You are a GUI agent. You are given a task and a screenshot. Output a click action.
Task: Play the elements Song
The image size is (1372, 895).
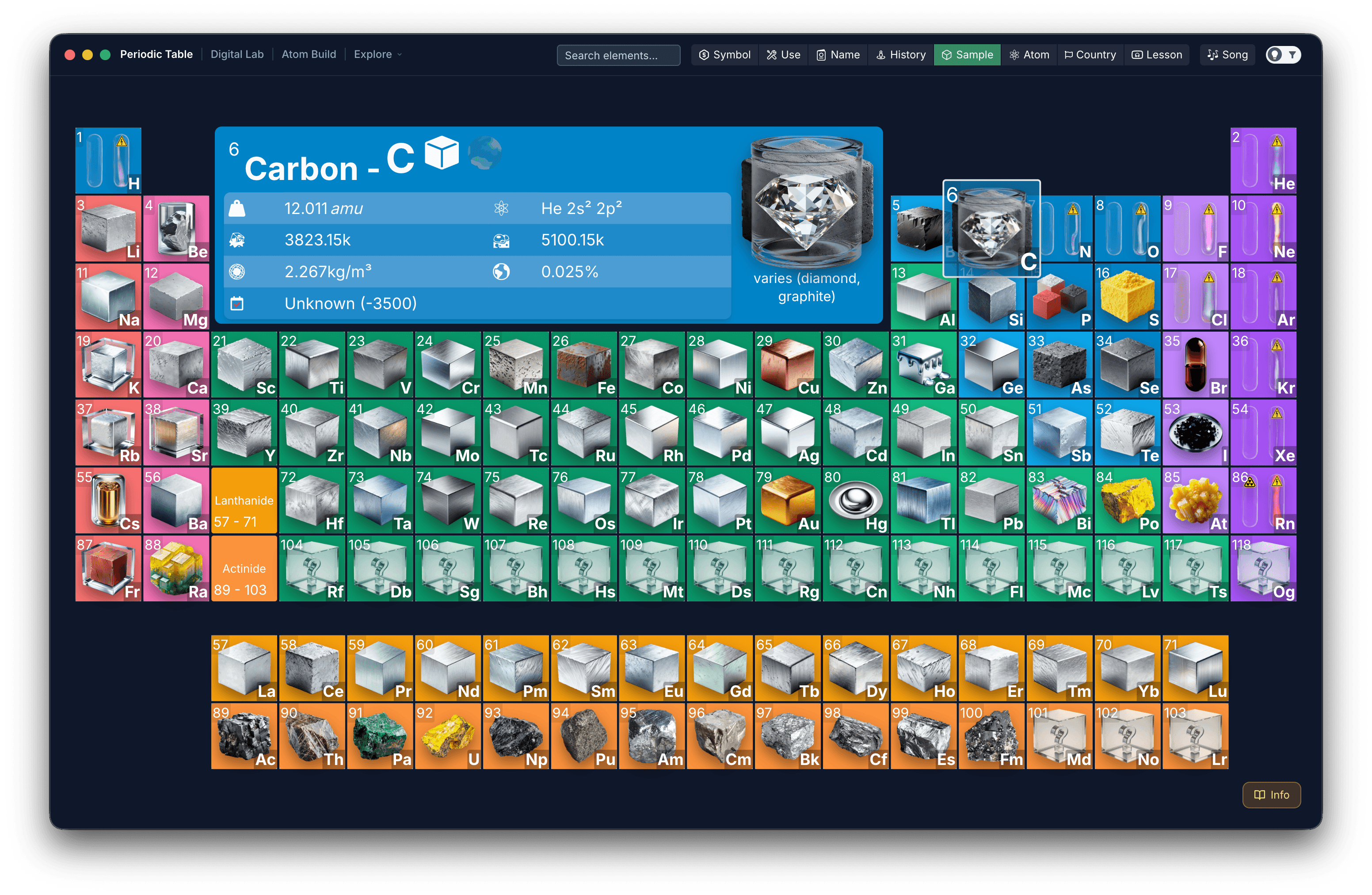pyautogui.click(x=1227, y=55)
